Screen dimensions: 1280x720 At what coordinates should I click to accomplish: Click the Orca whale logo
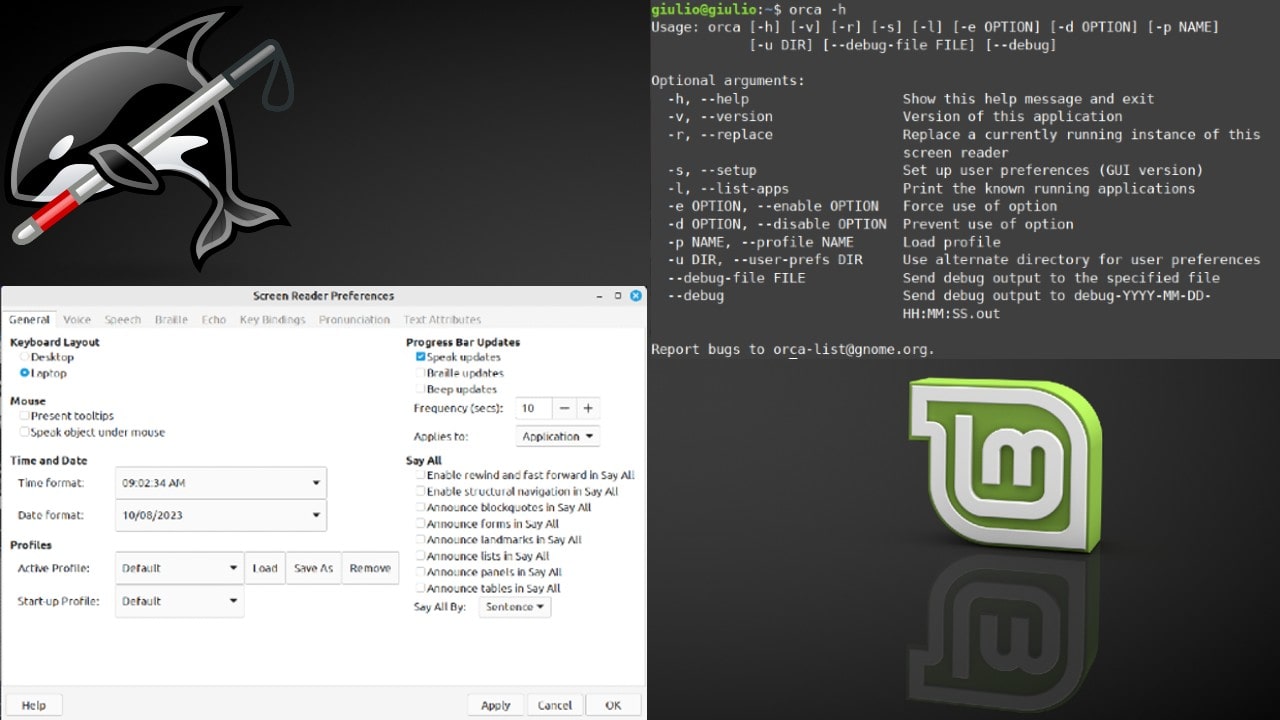(x=150, y=140)
